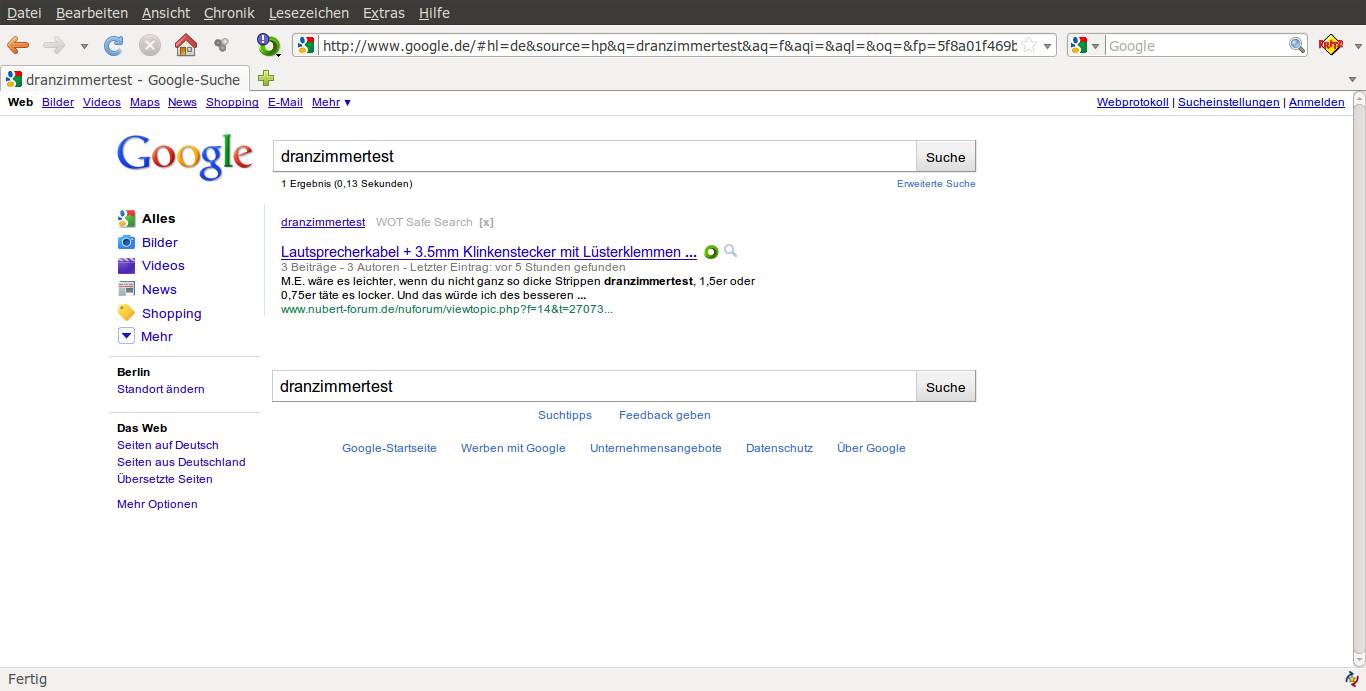Open the back/forward history dropdown arrow
The image size is (1366, 691).
(x=84, y=46)
